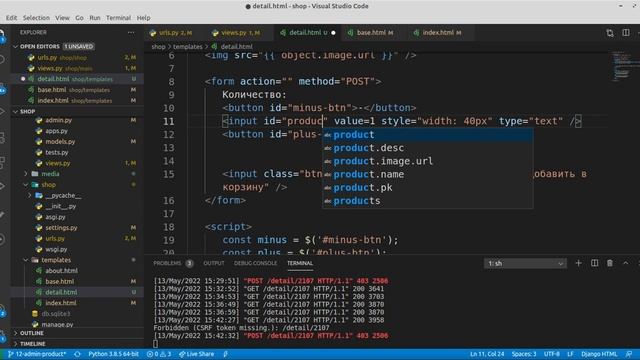The height and width of the screenshot is (360, 640).
Task: Maximize the panel with the up chevron
Action: [x=625, y=263]
